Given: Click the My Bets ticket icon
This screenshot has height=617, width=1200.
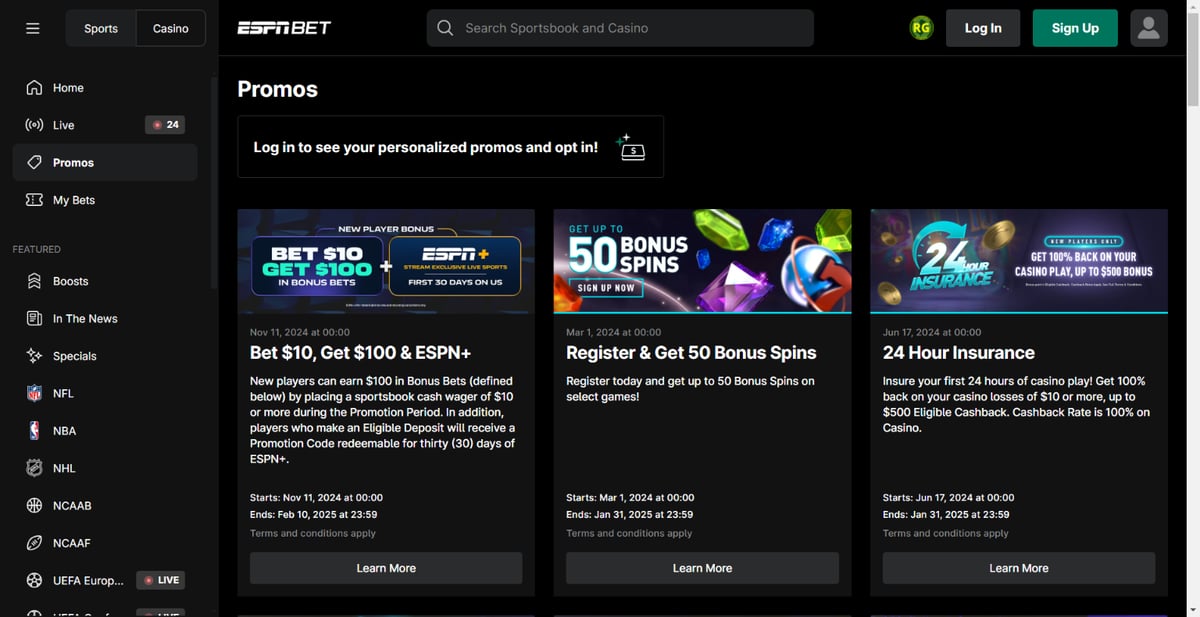Looking at the screenshot, I should tap(34, 200).
